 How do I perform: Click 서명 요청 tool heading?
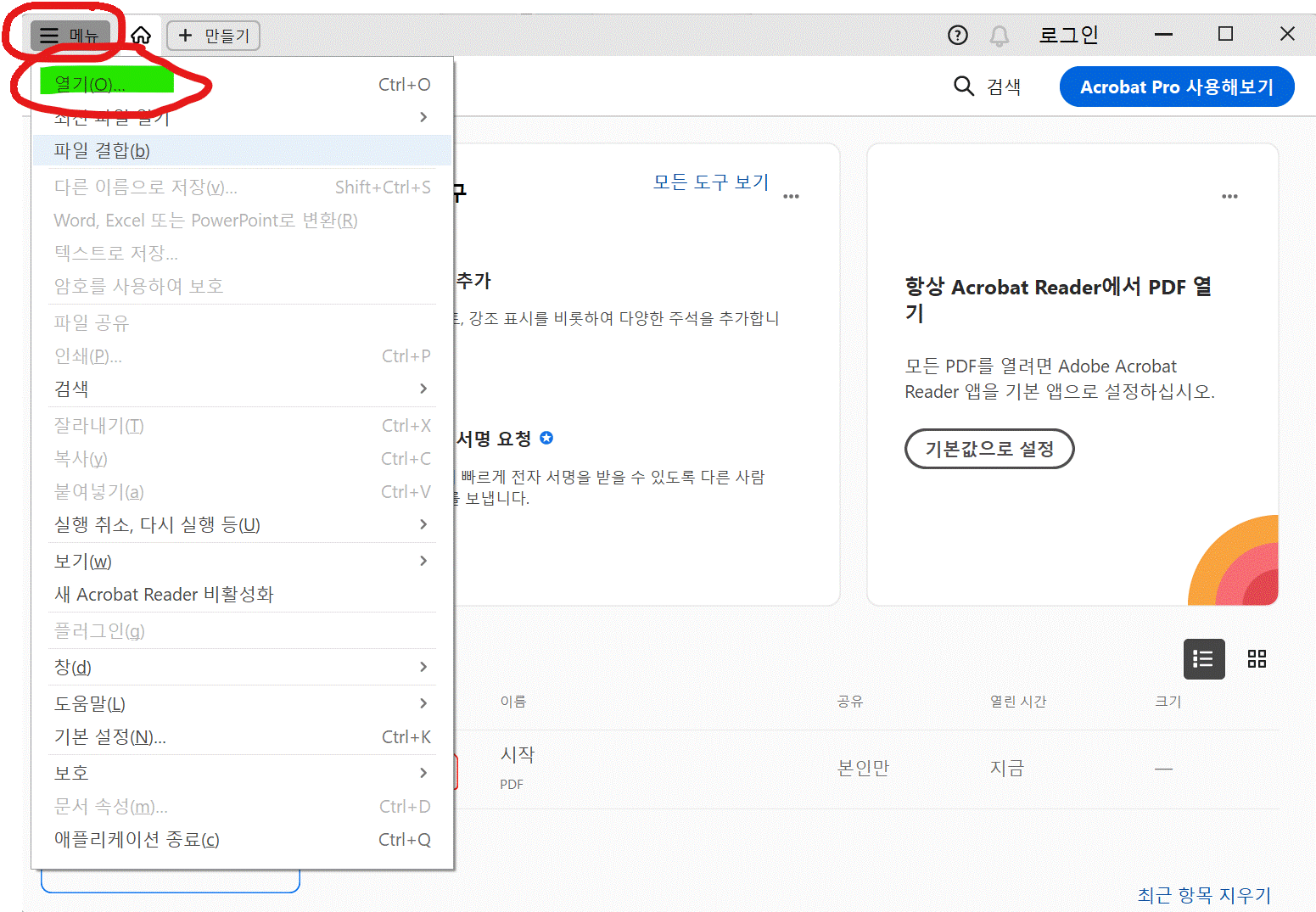[x=494, y=439]
